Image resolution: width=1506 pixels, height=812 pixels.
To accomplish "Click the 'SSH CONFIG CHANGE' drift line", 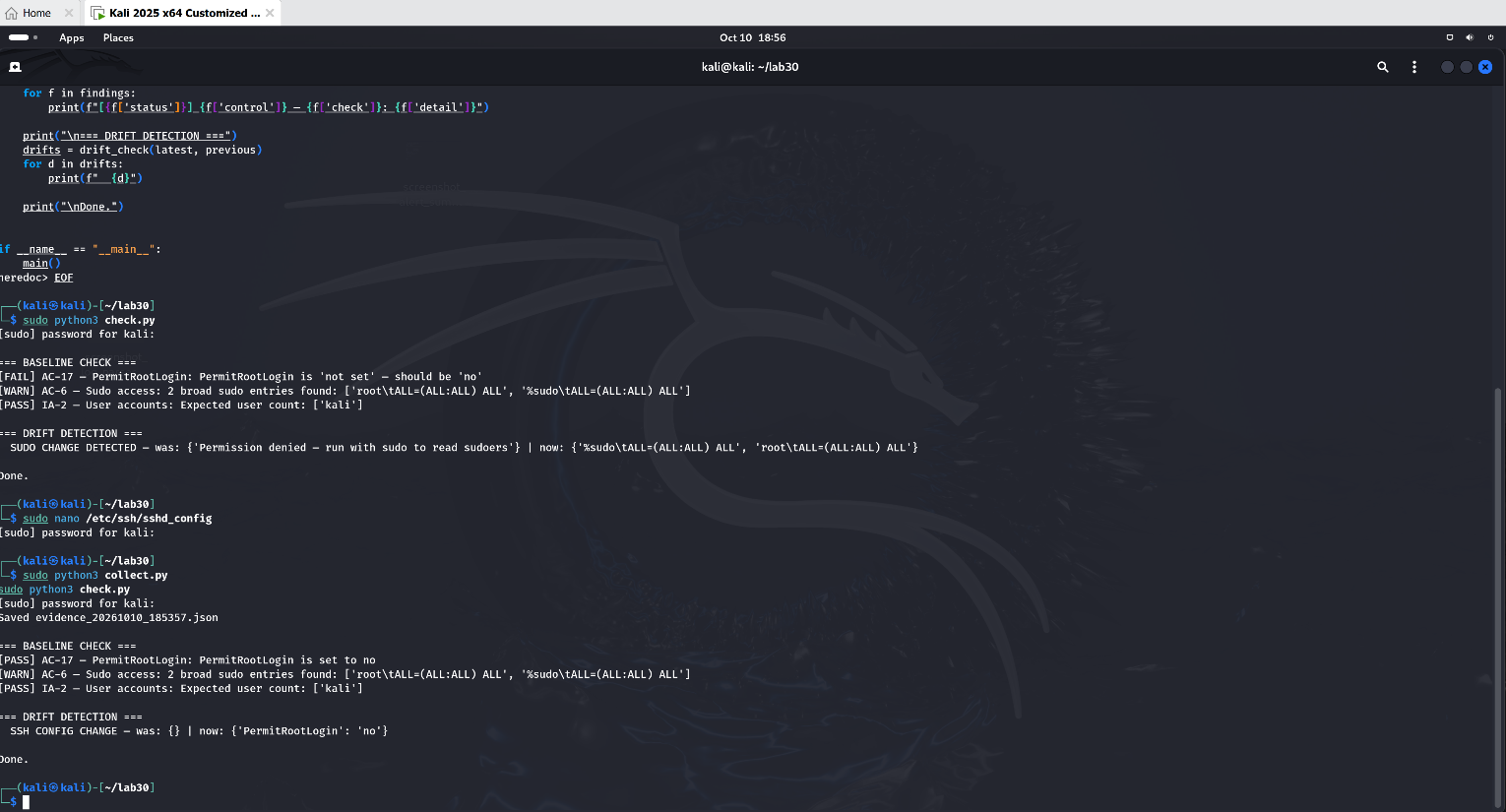I will 199,731.
